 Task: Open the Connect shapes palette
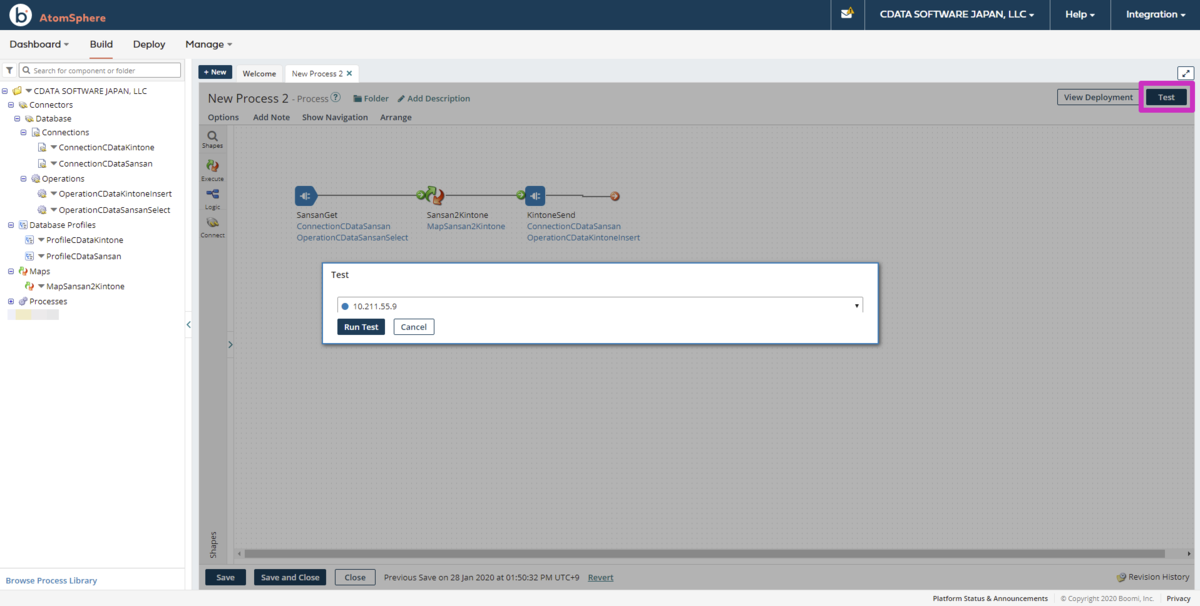tap(212, 227)
